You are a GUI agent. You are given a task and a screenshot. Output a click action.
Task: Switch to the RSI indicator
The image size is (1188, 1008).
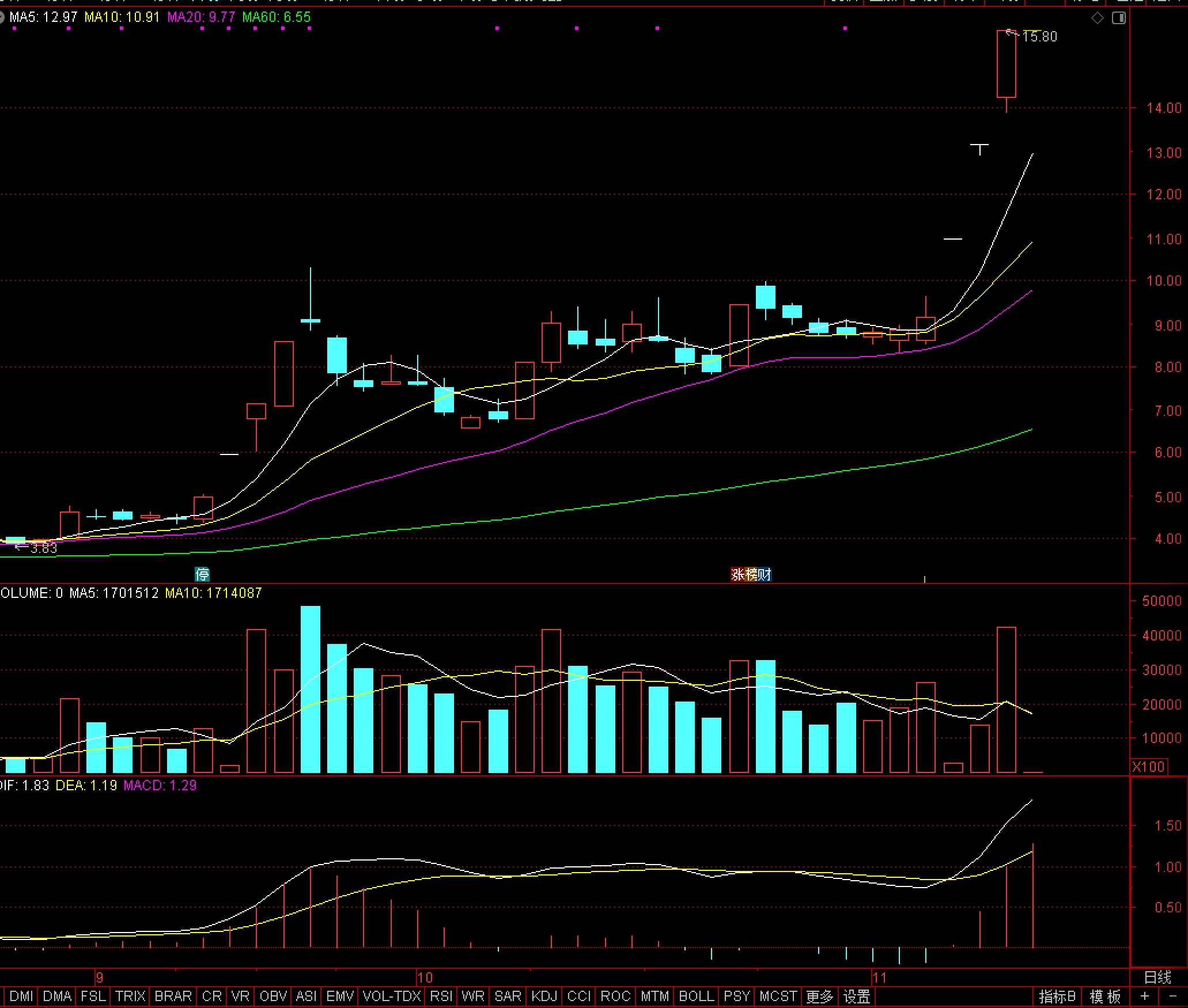(441, 996)
